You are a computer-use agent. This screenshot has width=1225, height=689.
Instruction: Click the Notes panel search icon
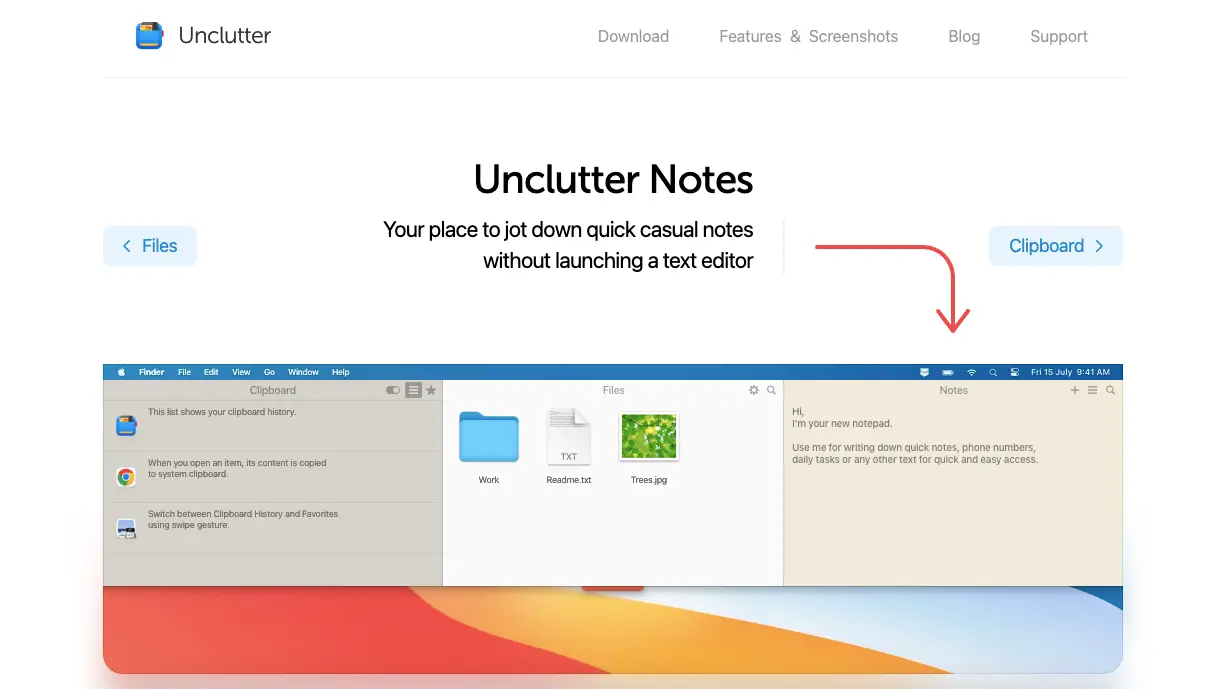click(1110, 390)
